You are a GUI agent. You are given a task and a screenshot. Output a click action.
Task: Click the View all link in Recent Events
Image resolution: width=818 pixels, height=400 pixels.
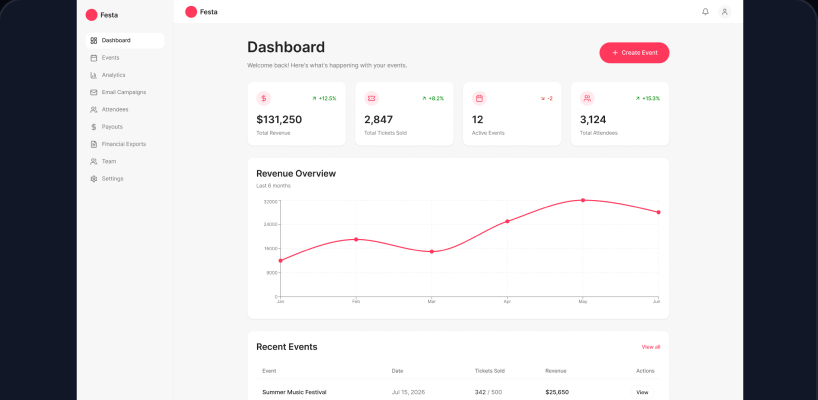point(651,347)
